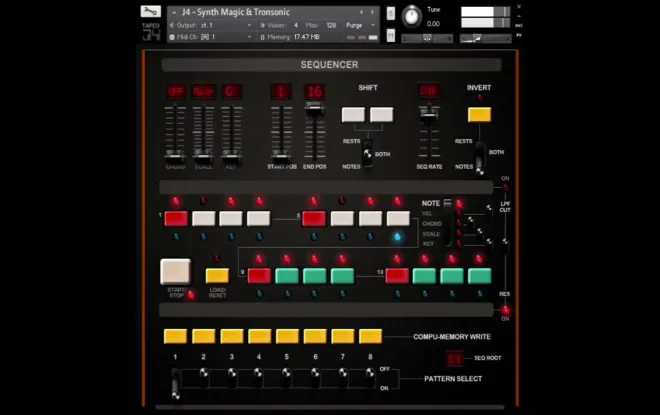The image size is (660, 415).
Task: Select VEL edit mode
Action: click(x=427, y=214)
